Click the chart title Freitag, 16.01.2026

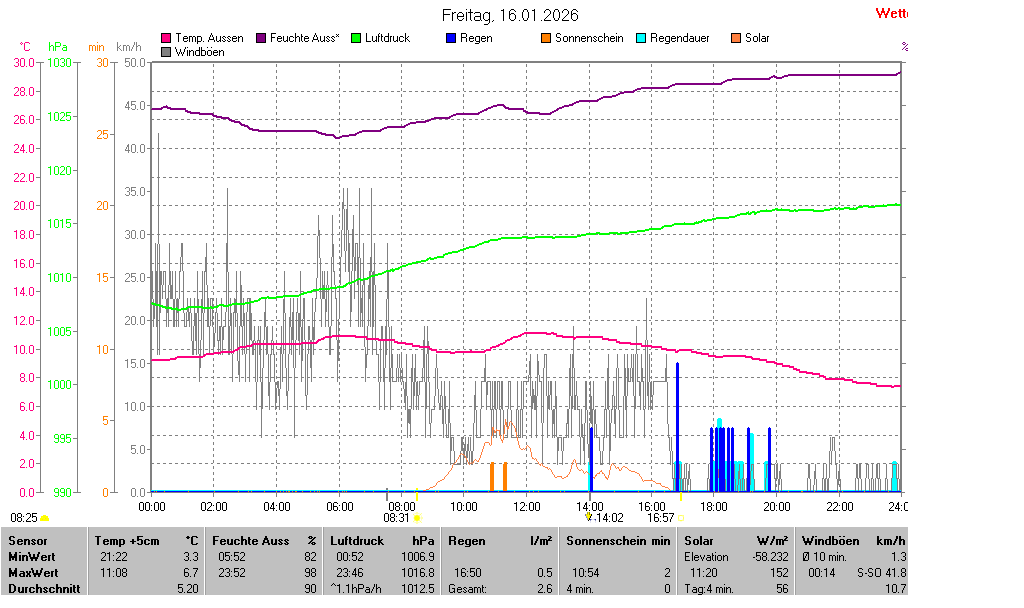point(510,15)
